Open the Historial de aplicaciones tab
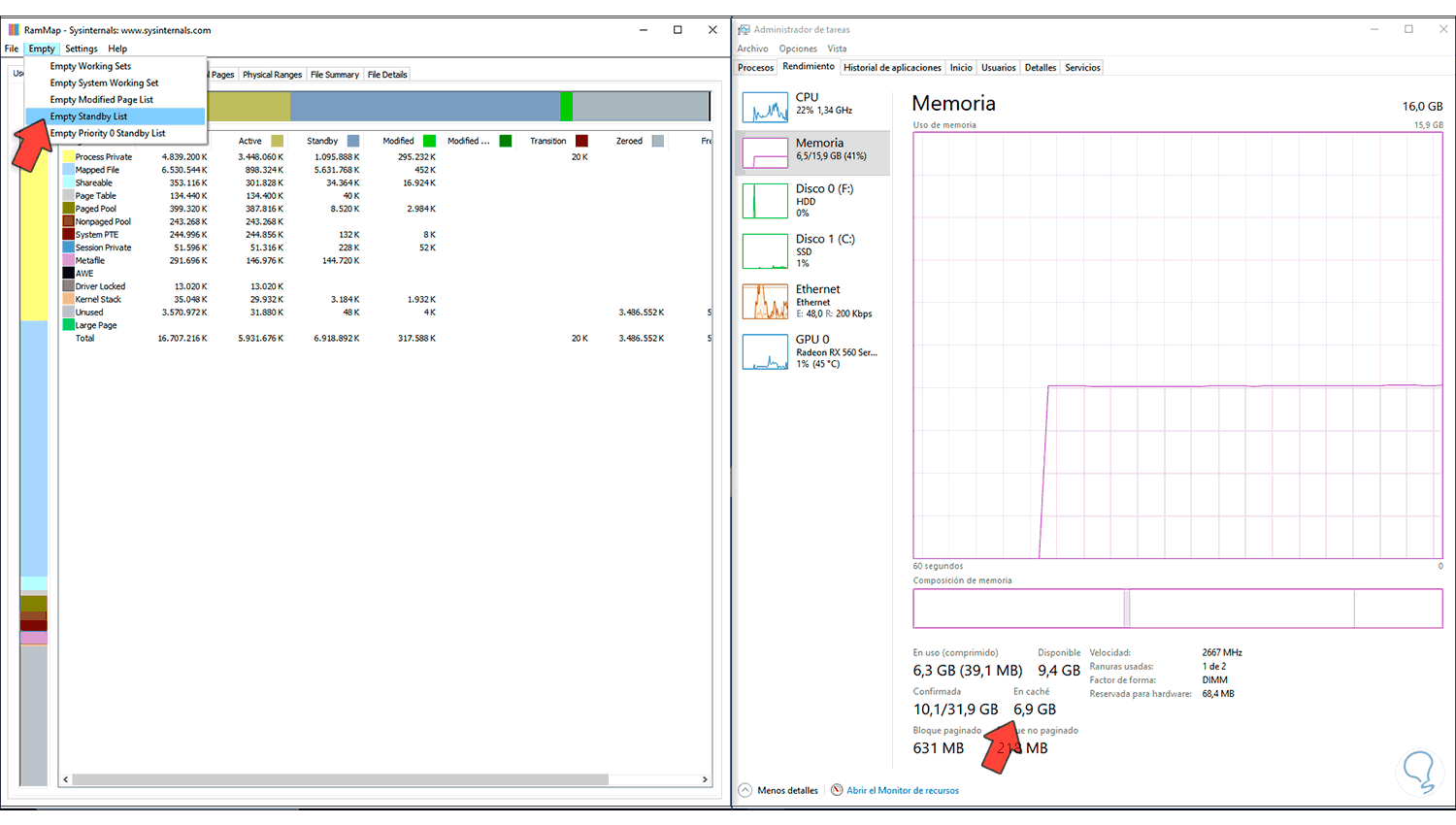 point(892,68)
